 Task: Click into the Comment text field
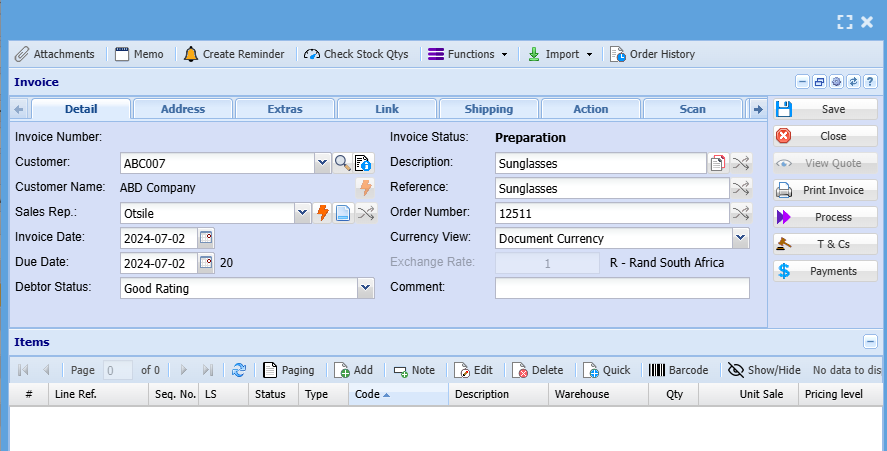(x=621, y=288)
